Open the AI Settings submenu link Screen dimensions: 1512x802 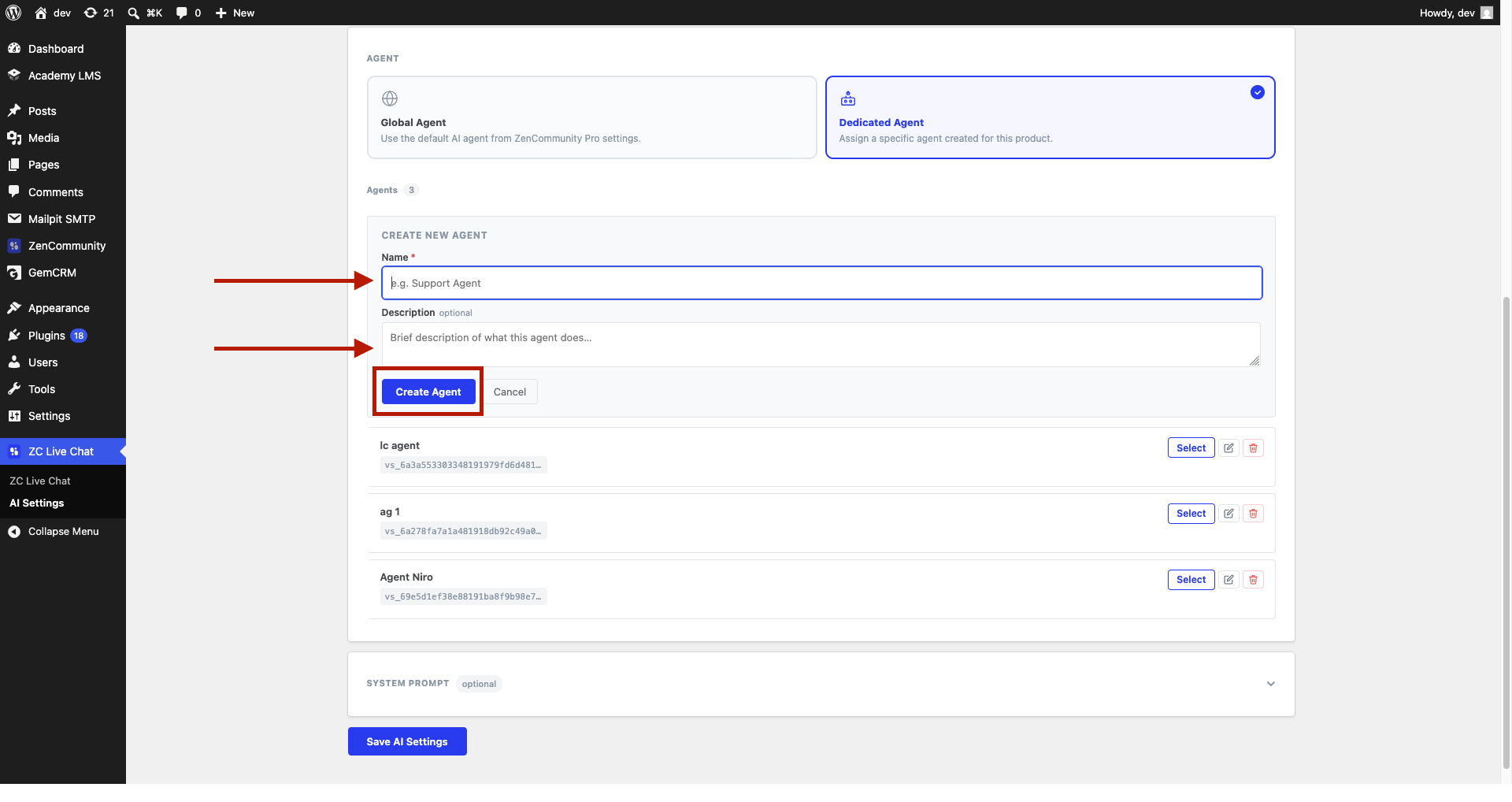tap(37, 503)
